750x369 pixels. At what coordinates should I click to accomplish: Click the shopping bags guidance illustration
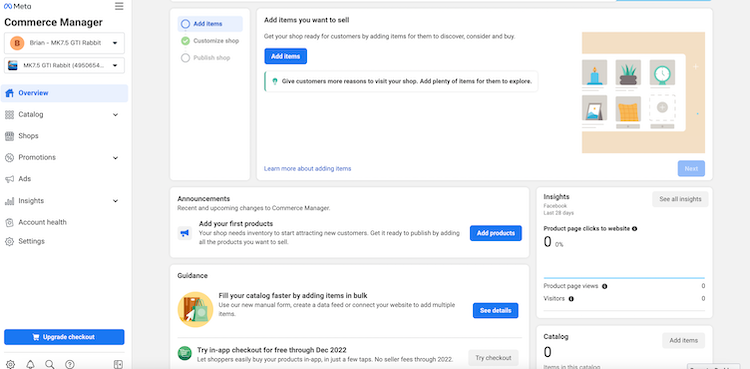[195, 310]
